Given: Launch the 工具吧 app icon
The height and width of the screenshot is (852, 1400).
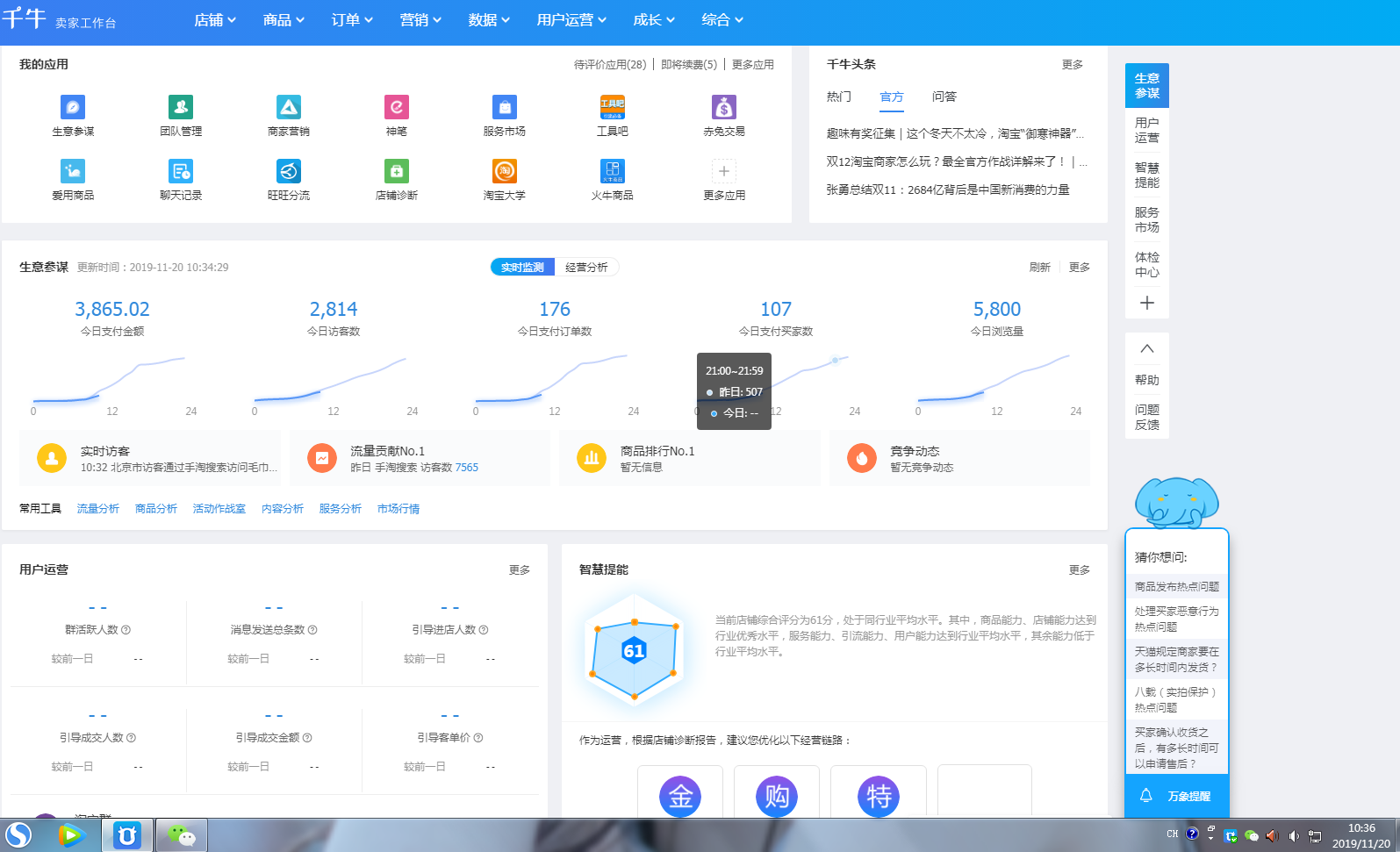Looking at the screenshot, I should pyautogui.click(x=613, y=107).
